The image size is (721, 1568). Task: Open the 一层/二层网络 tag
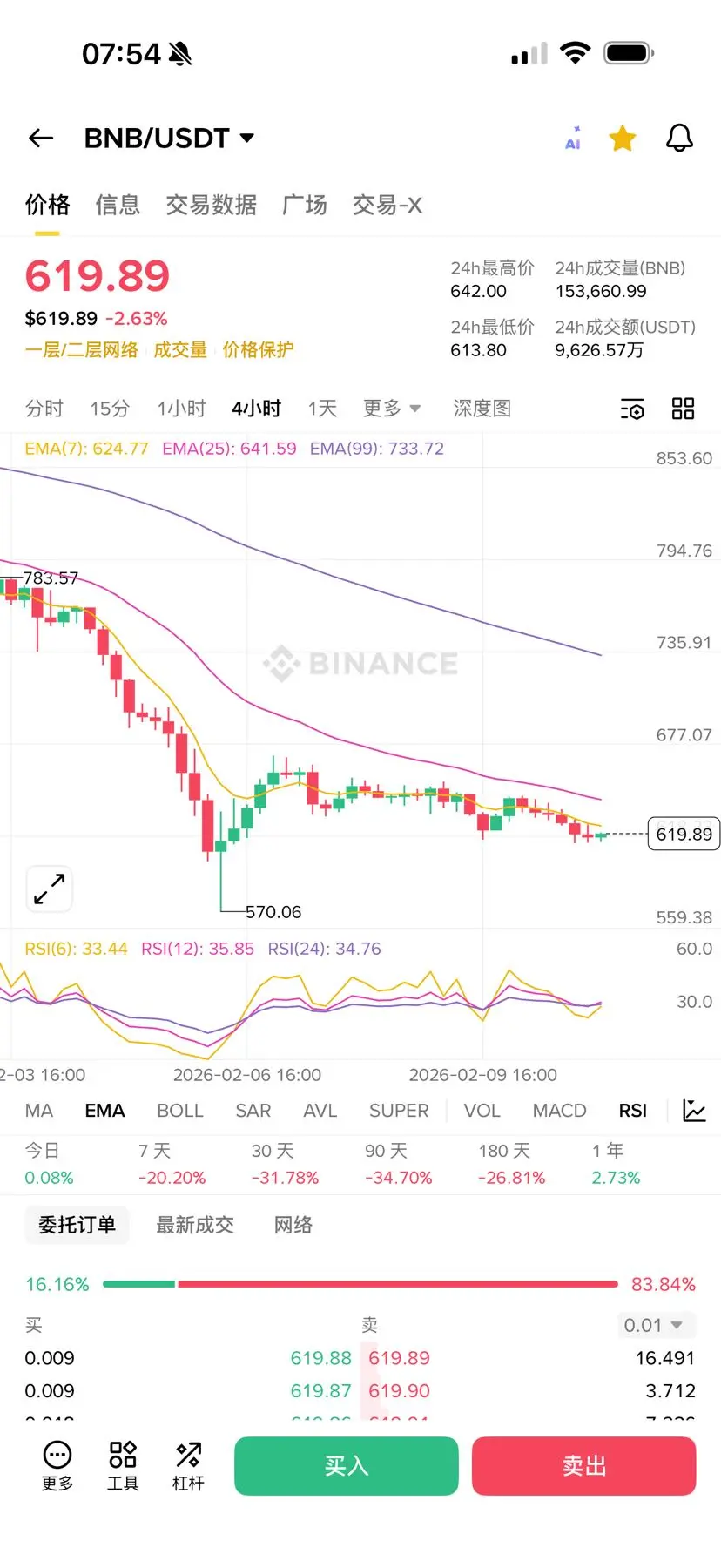82,350
